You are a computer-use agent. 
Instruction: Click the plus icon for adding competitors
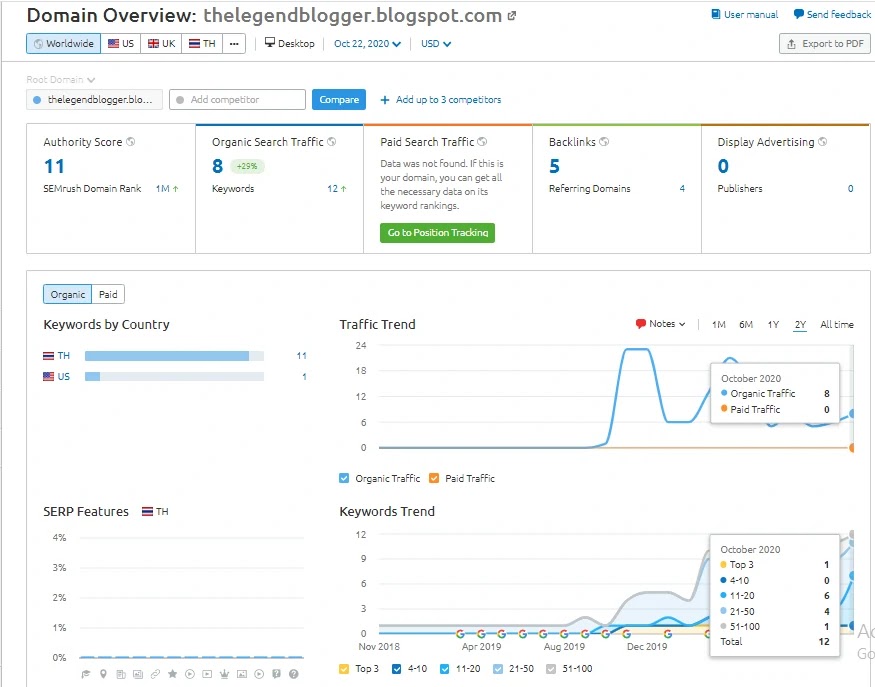(384, 100)
